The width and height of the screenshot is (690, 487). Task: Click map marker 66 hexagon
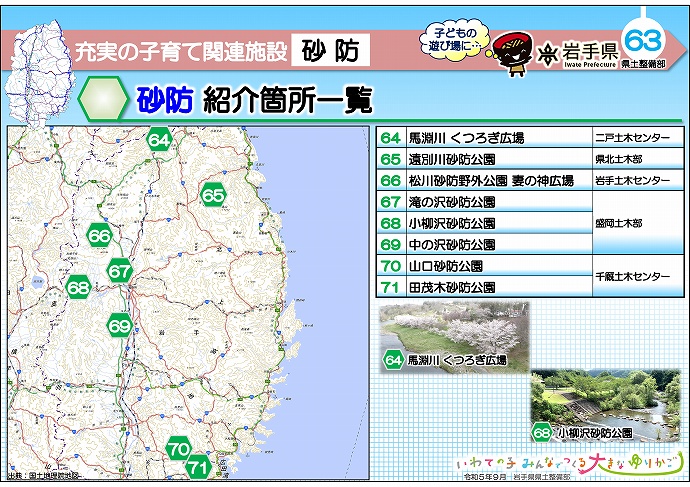(x=99, y=236)
